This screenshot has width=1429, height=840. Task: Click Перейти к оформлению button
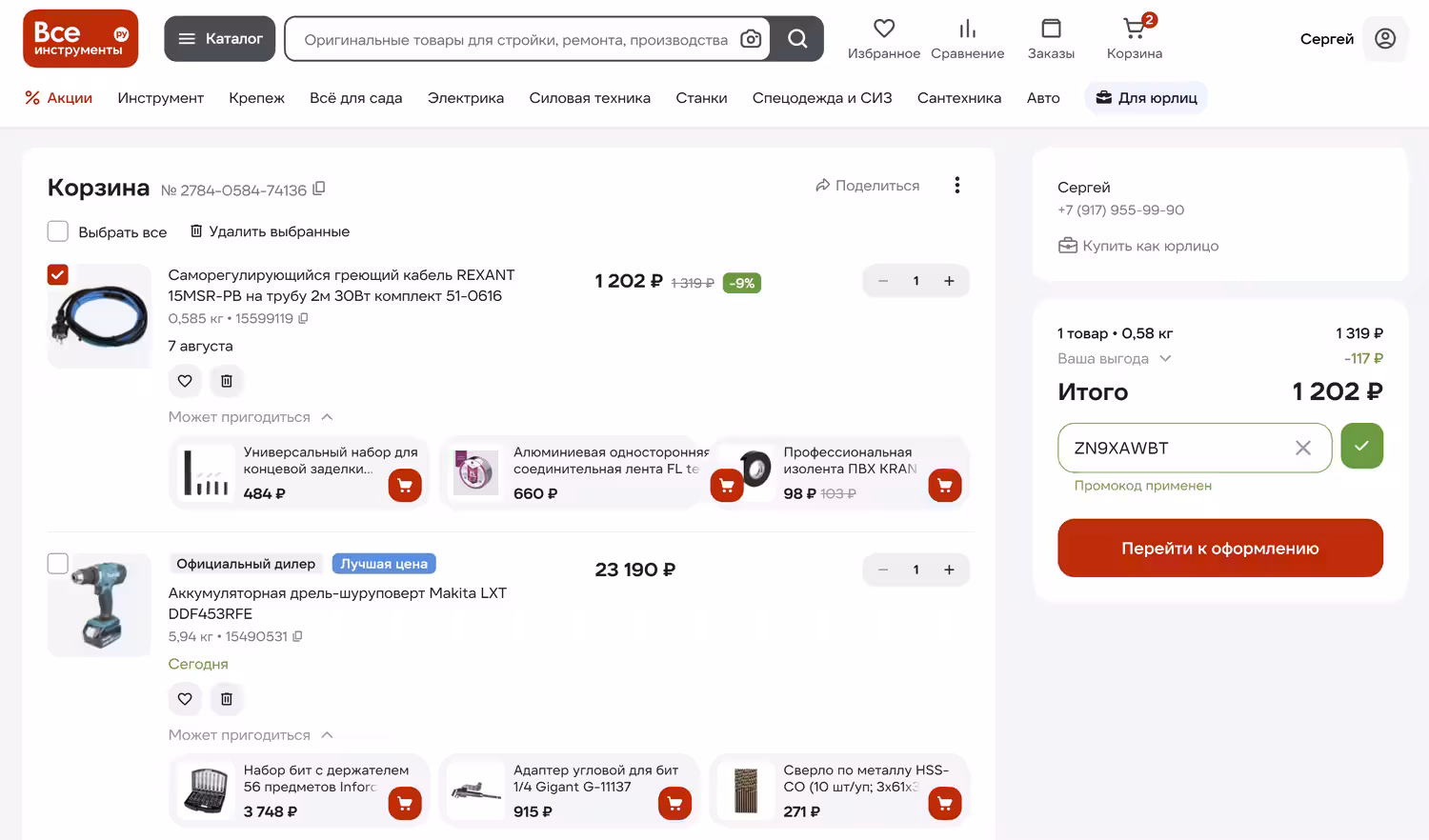pyautogui.click(x=1220, y=548)
